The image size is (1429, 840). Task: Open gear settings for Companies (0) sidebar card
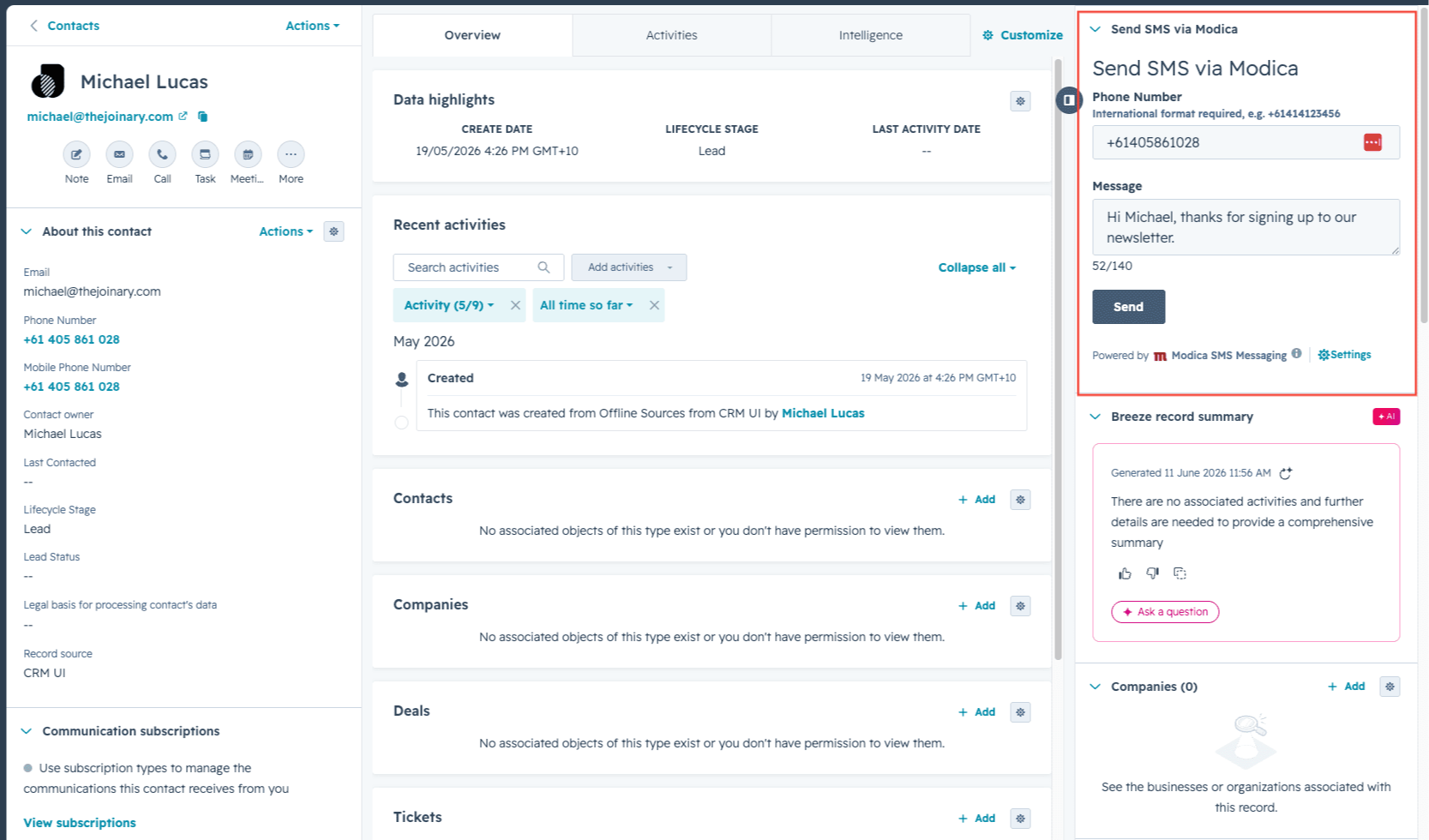1390,687
